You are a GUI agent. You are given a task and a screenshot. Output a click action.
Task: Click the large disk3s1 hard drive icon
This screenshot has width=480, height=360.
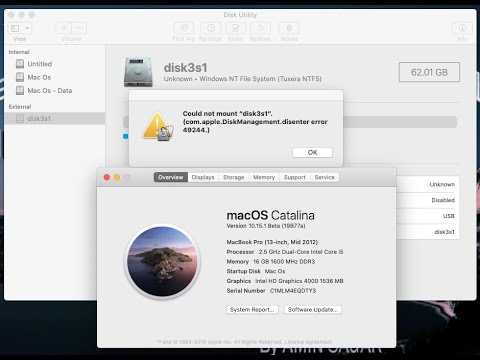pyautogui.click(x=138, y=72)
